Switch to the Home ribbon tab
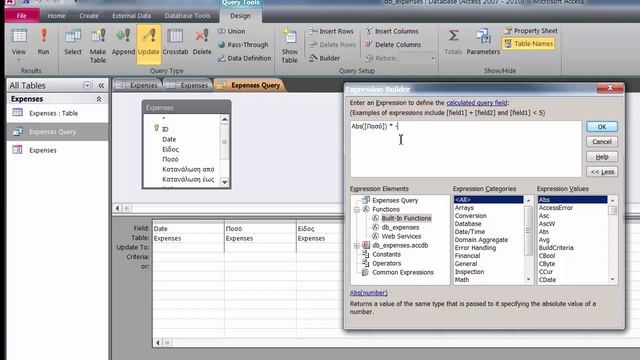Image resolution: width=640 pixels, height=360 pixels. click(56, 16)
